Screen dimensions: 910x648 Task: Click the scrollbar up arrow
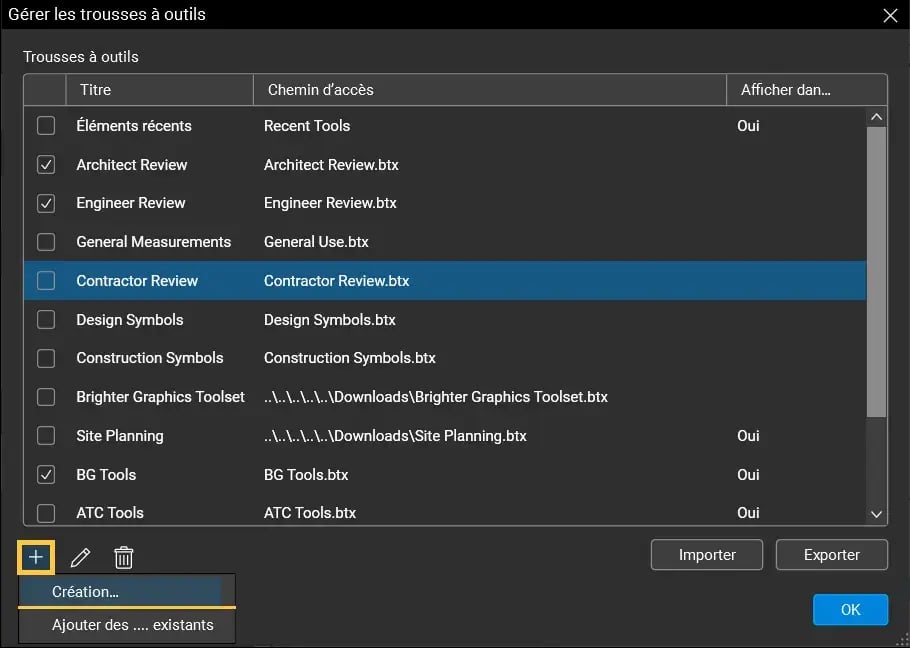(876, 115)
